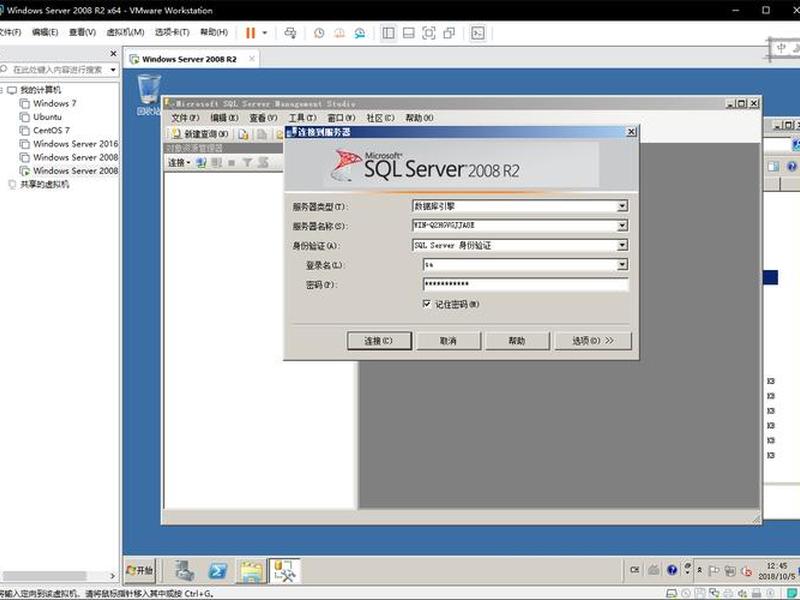Click the library search input field
The image size is (800, 600).
[x=57, y=70]
